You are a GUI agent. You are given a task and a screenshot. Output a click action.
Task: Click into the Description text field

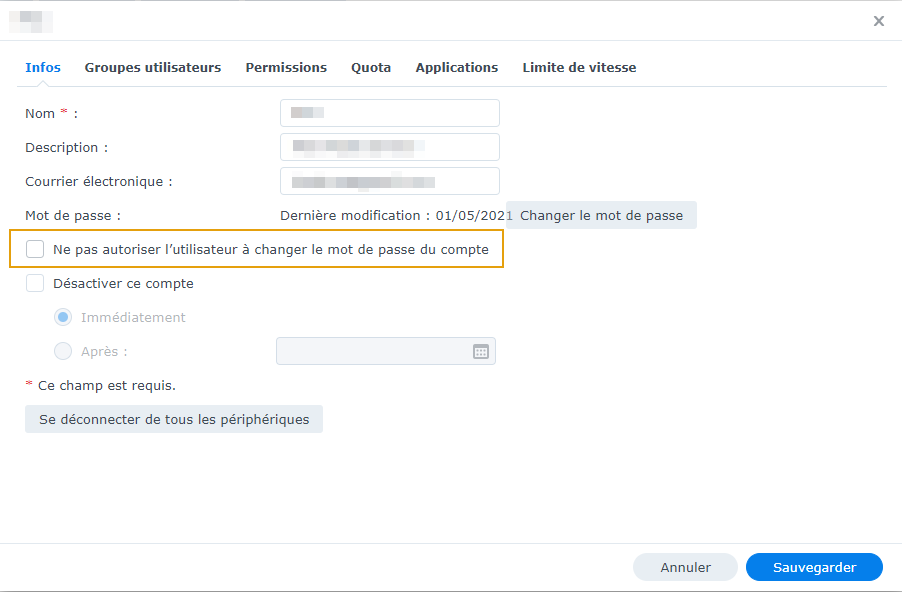390,147
